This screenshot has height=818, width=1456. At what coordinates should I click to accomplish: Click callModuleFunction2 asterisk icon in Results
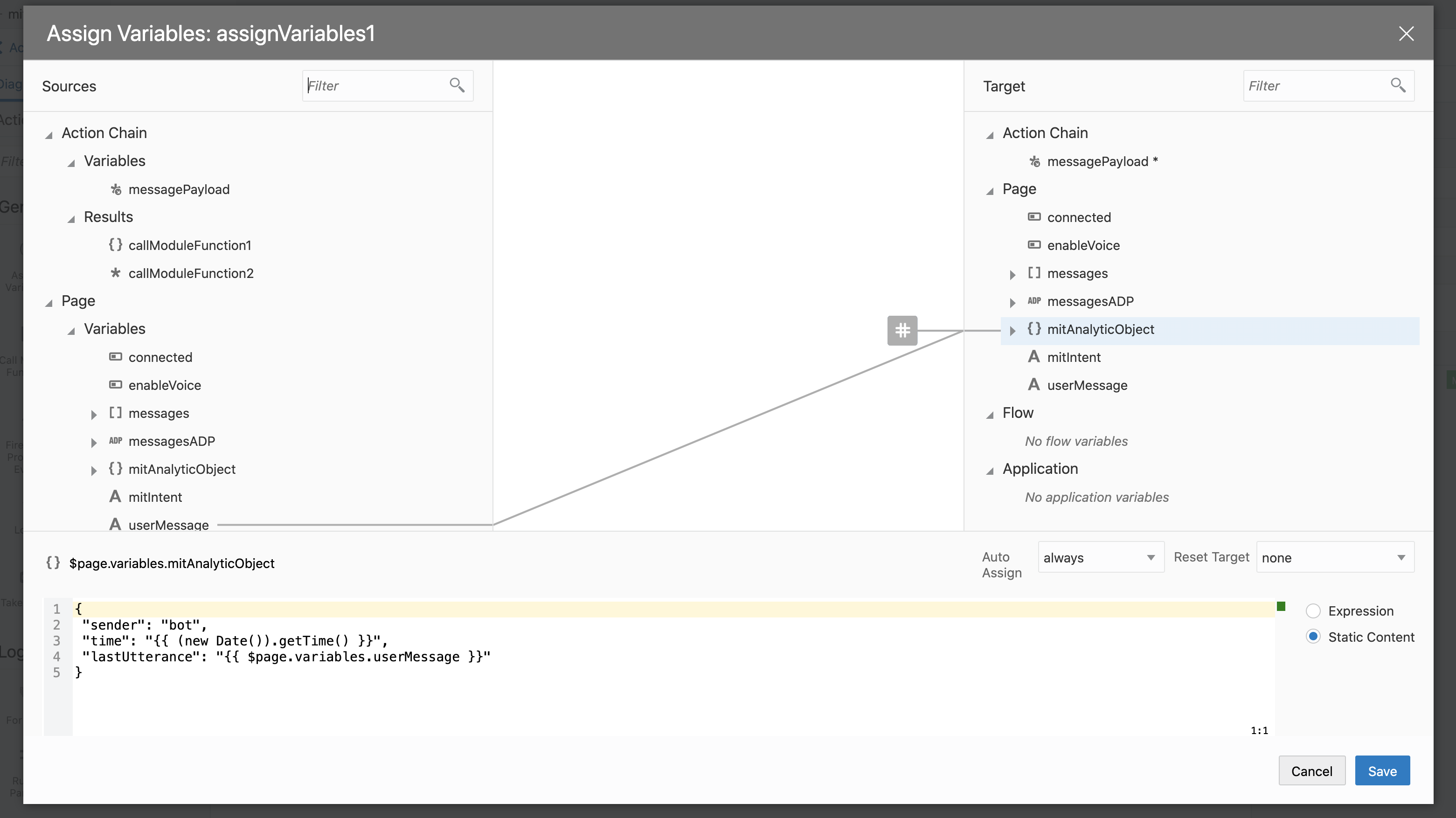[115, 273]
